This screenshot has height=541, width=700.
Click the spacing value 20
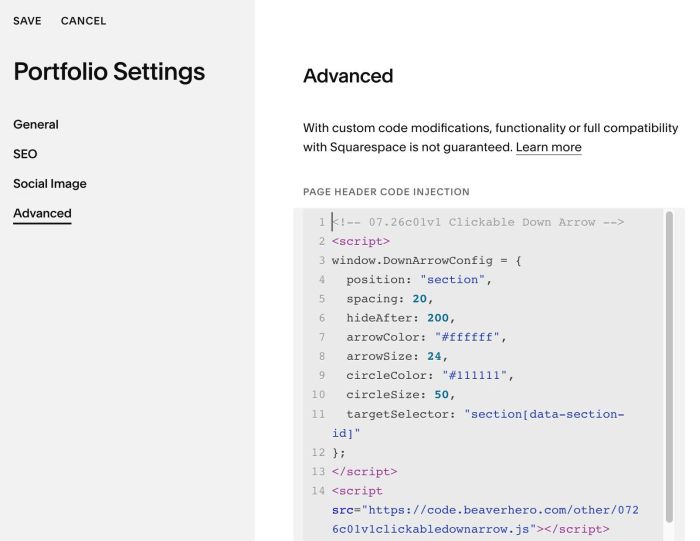point(420,299)
